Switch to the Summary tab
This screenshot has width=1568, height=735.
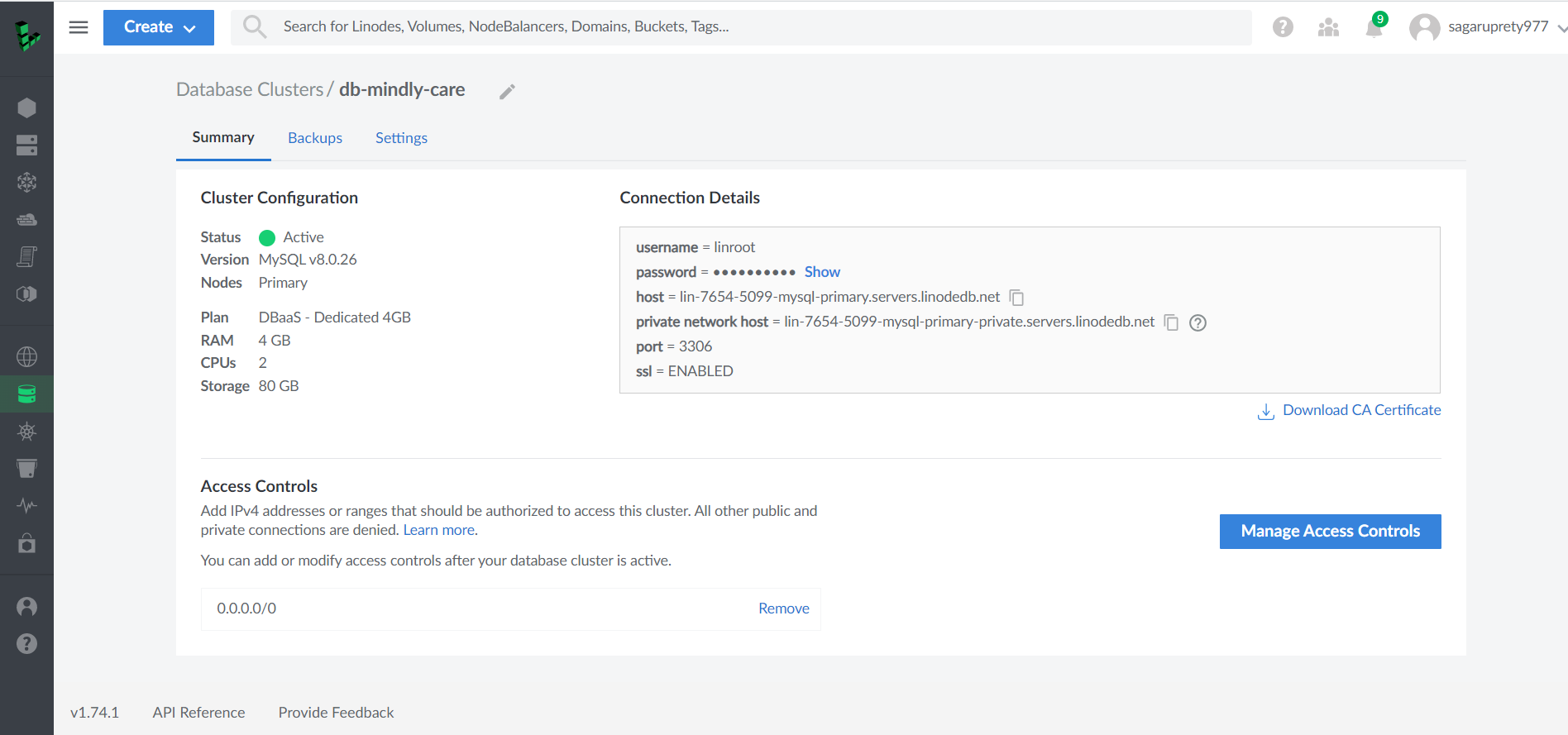tap(223, 137)
